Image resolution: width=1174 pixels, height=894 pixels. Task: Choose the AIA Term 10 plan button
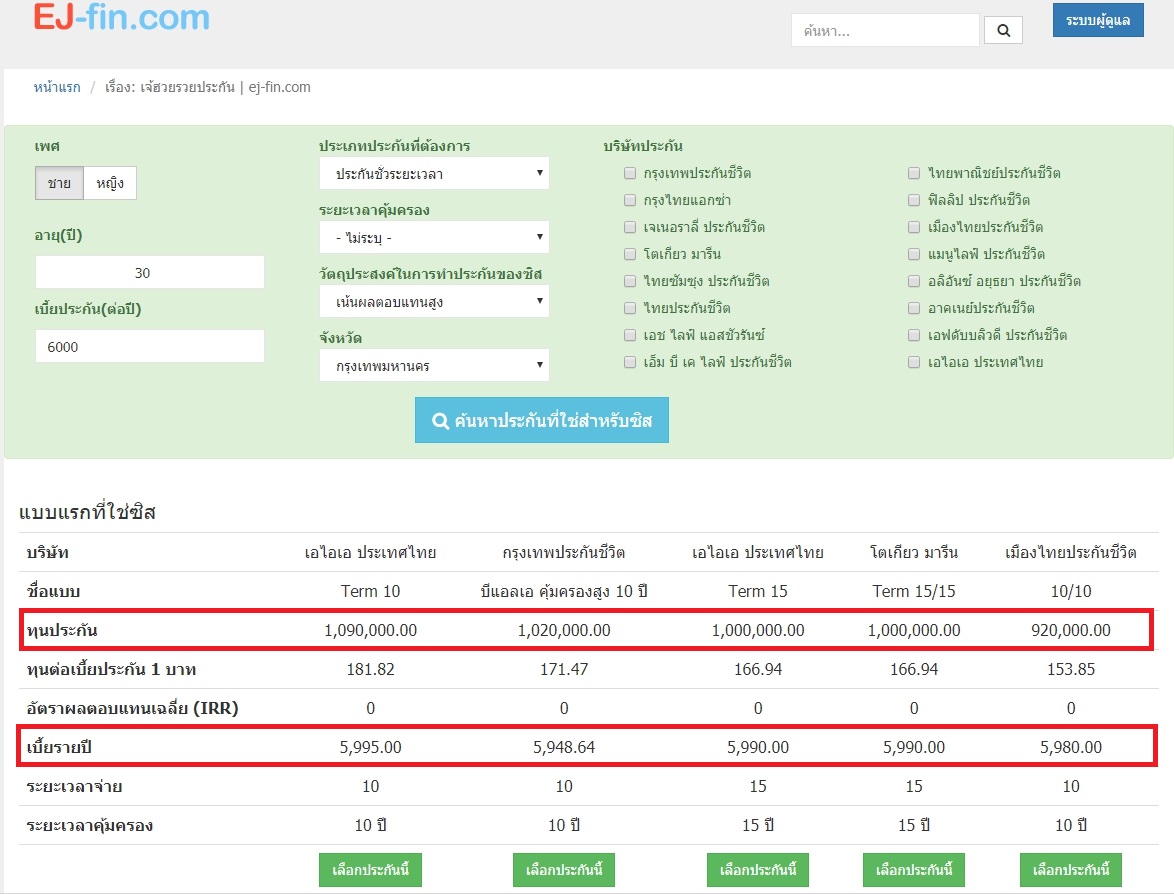(x=370, y=869)
